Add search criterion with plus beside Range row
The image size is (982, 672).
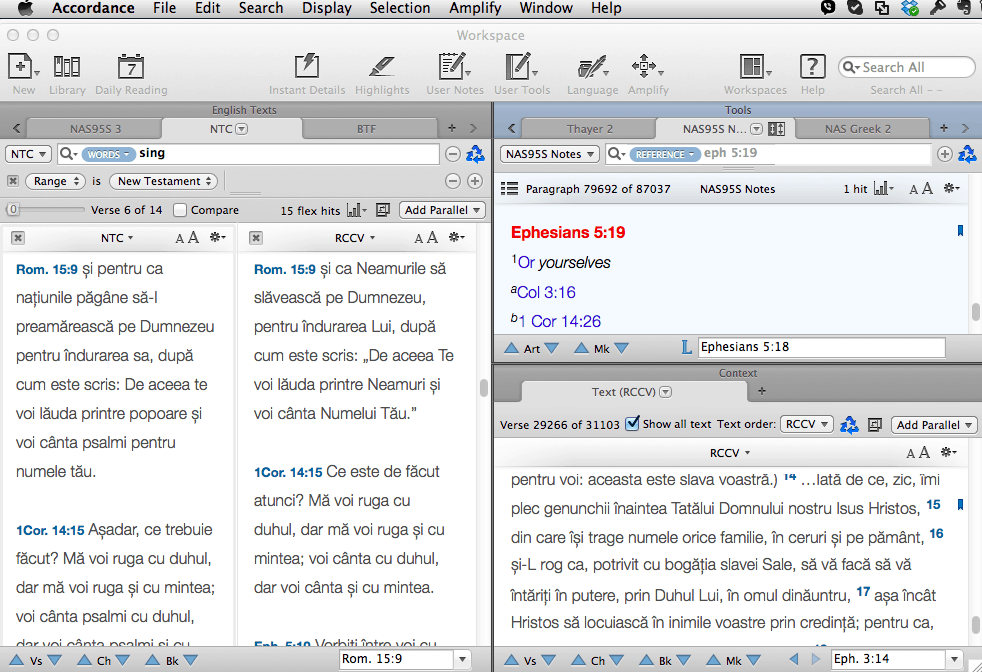click(x=475, y=181)
